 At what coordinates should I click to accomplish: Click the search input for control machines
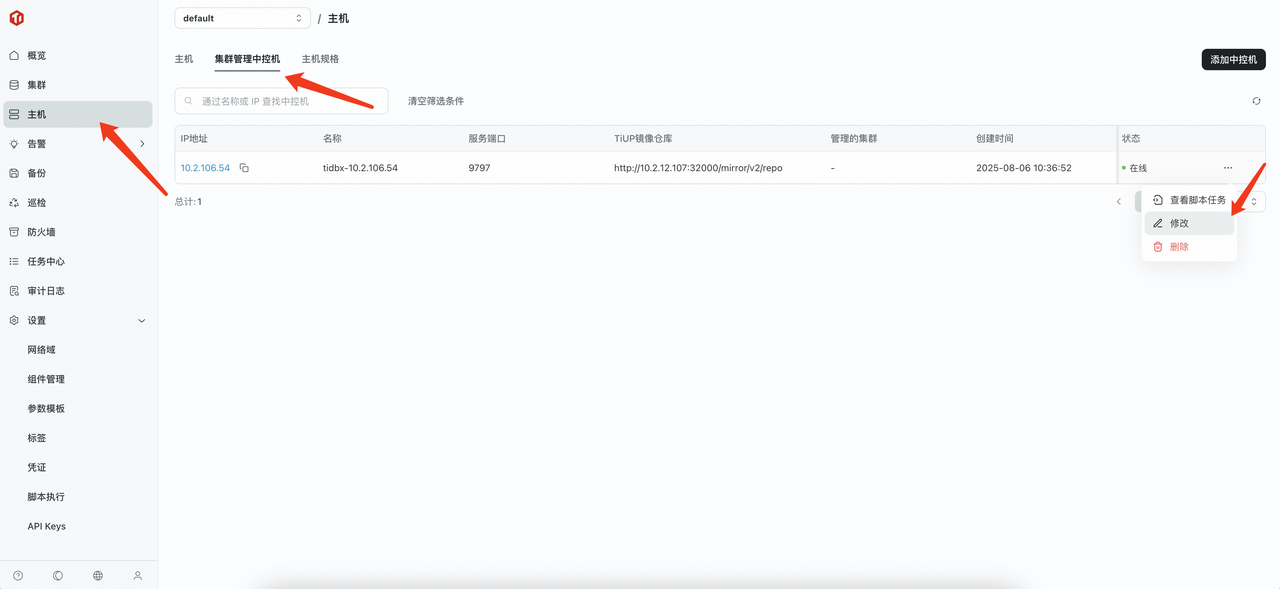coord(281,100)
